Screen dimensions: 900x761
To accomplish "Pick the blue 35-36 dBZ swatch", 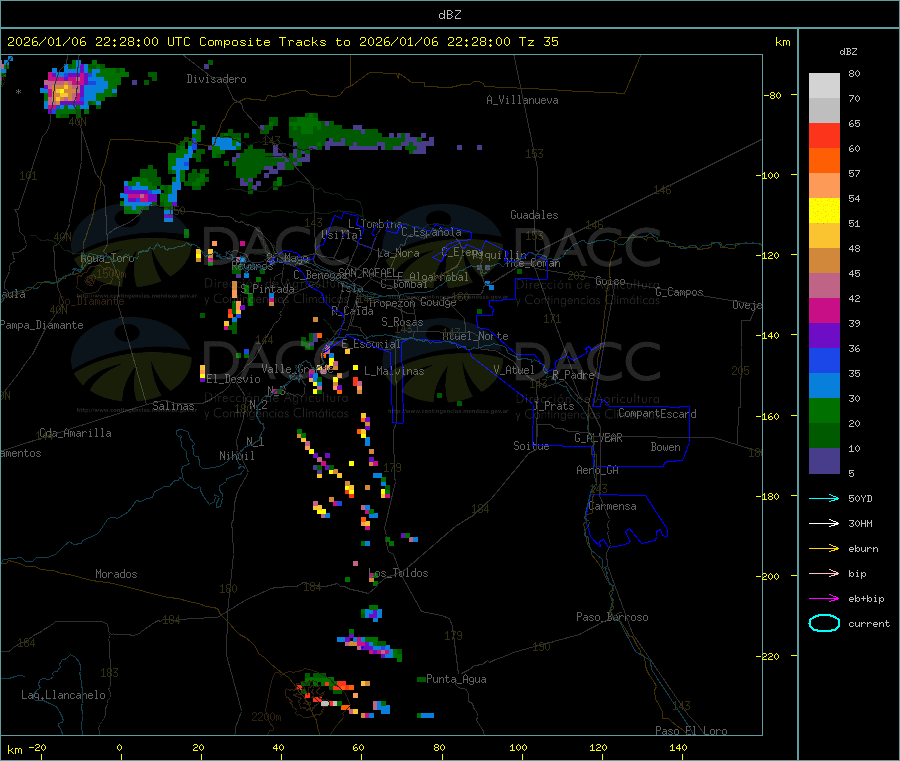I will pos(824,360).
